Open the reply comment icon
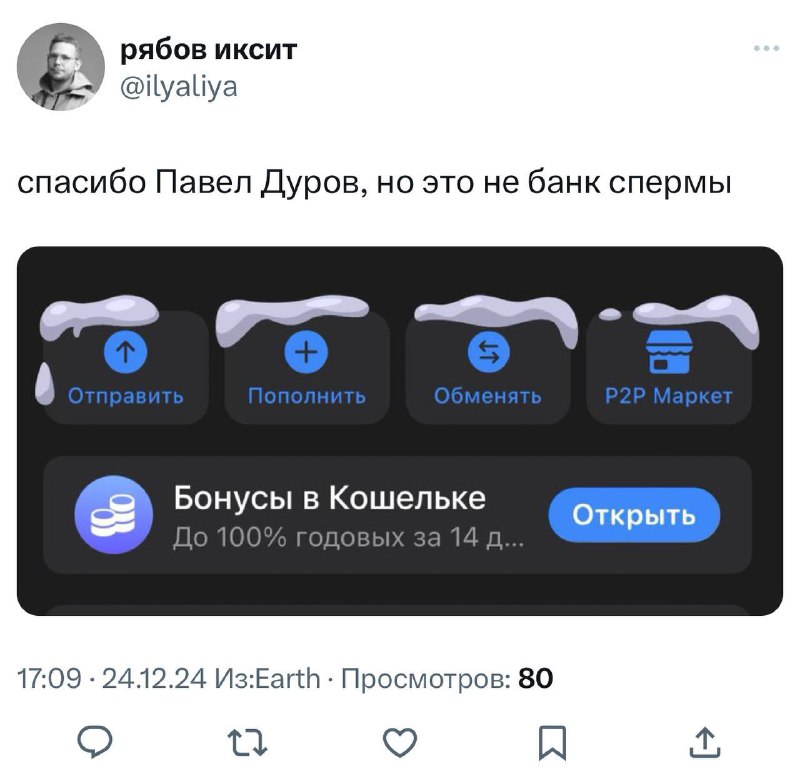The width and height of the screenshot is (800, 781). pyautogui.click(x=95, y=741)
